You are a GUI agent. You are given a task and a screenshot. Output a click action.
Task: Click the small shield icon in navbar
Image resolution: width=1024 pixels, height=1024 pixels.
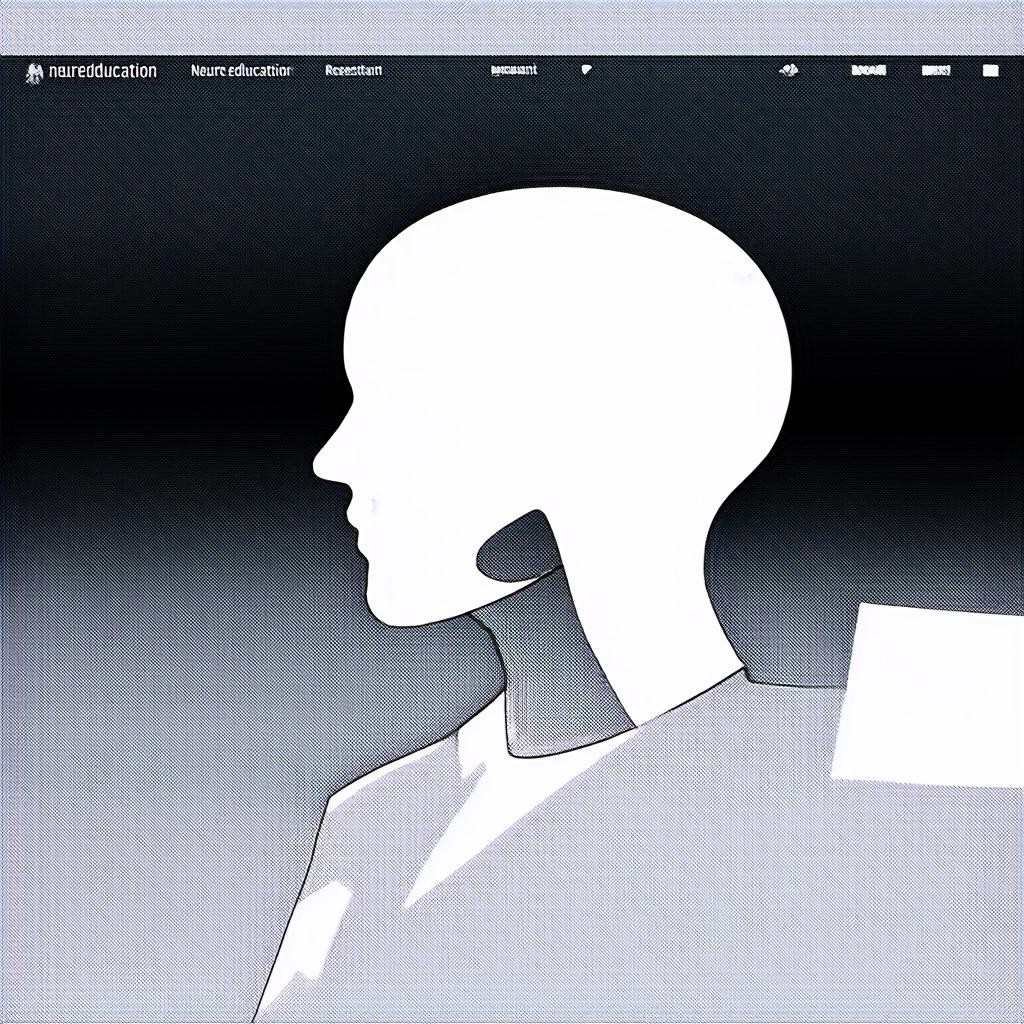point(586,70)
